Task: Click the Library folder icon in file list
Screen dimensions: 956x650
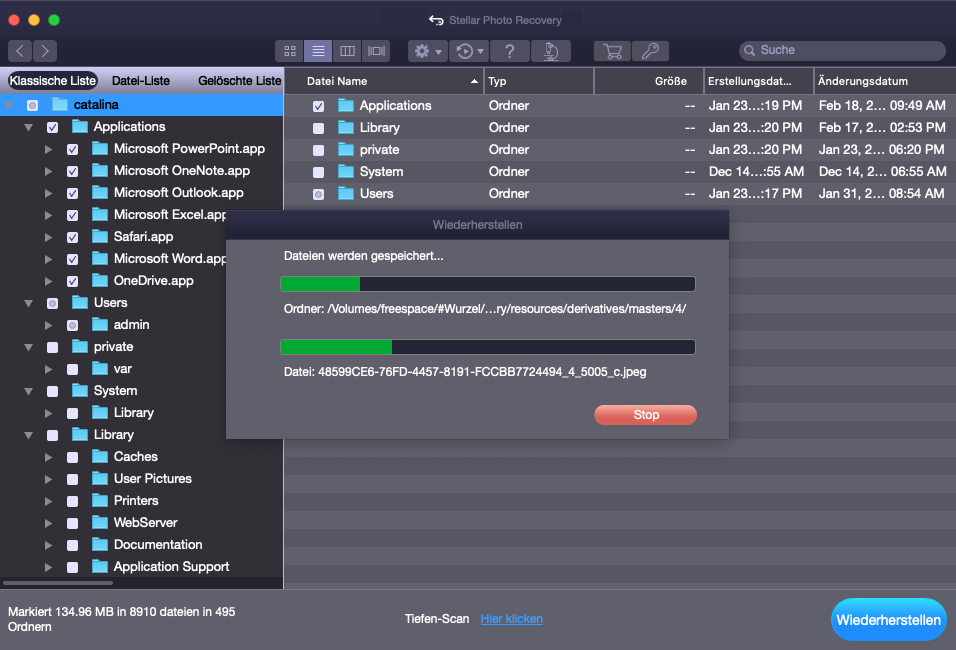Action: pyautogui.click(x=346, y=127)
